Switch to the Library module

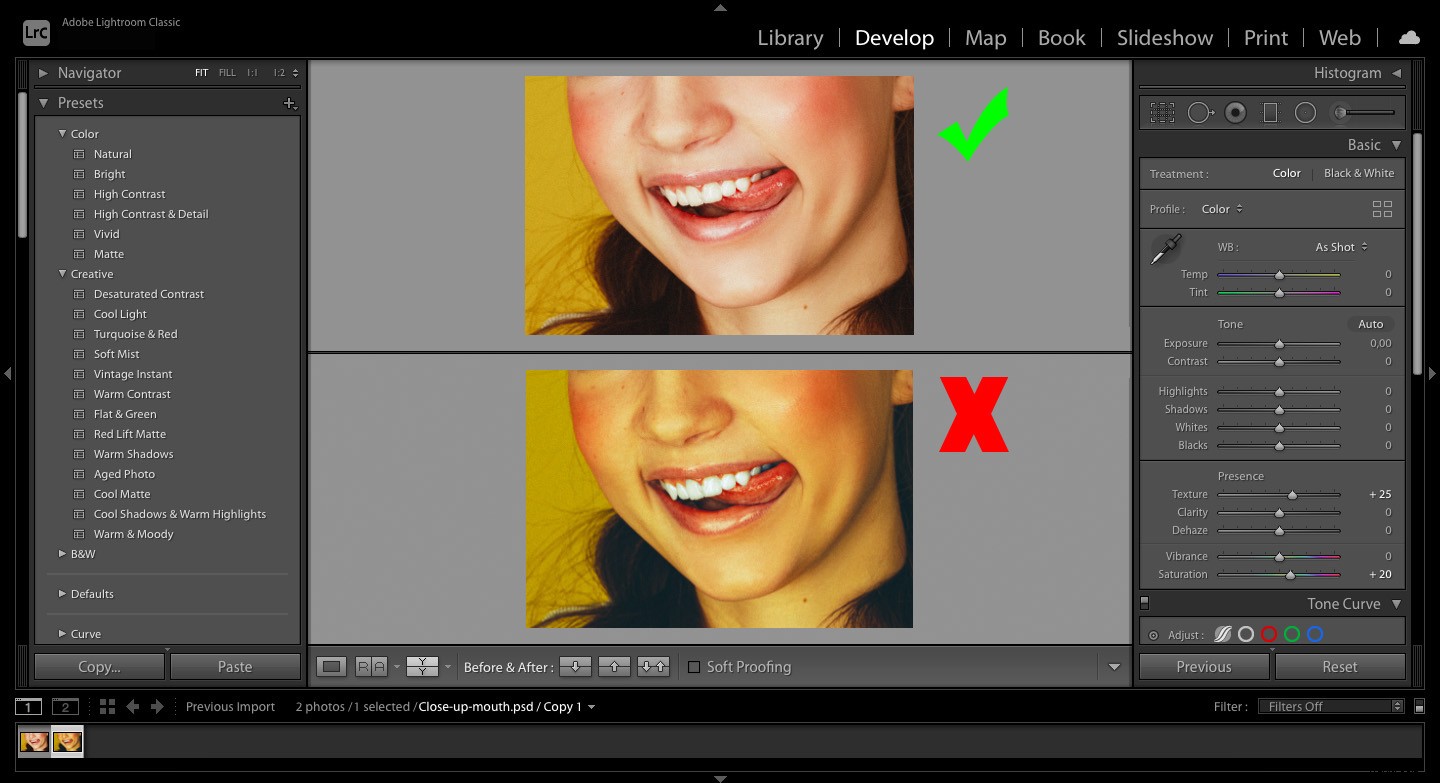(790, 37)
